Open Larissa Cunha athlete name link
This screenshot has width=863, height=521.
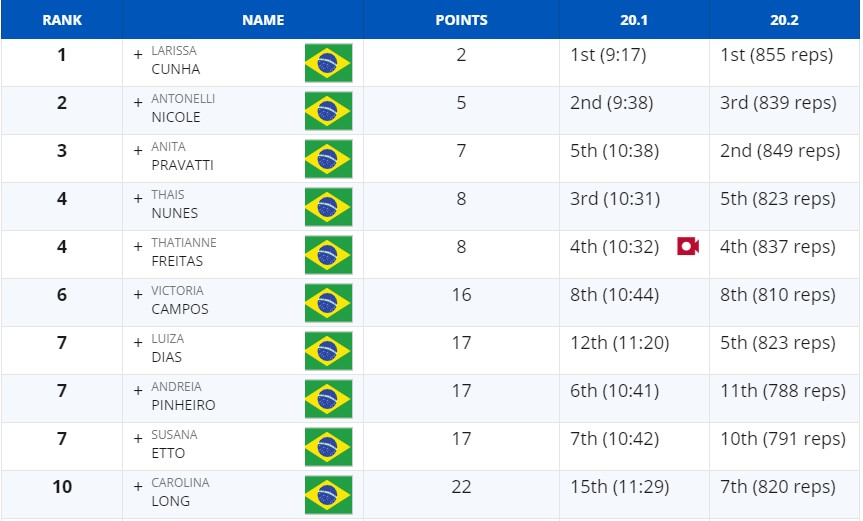[x=176, y=60]
